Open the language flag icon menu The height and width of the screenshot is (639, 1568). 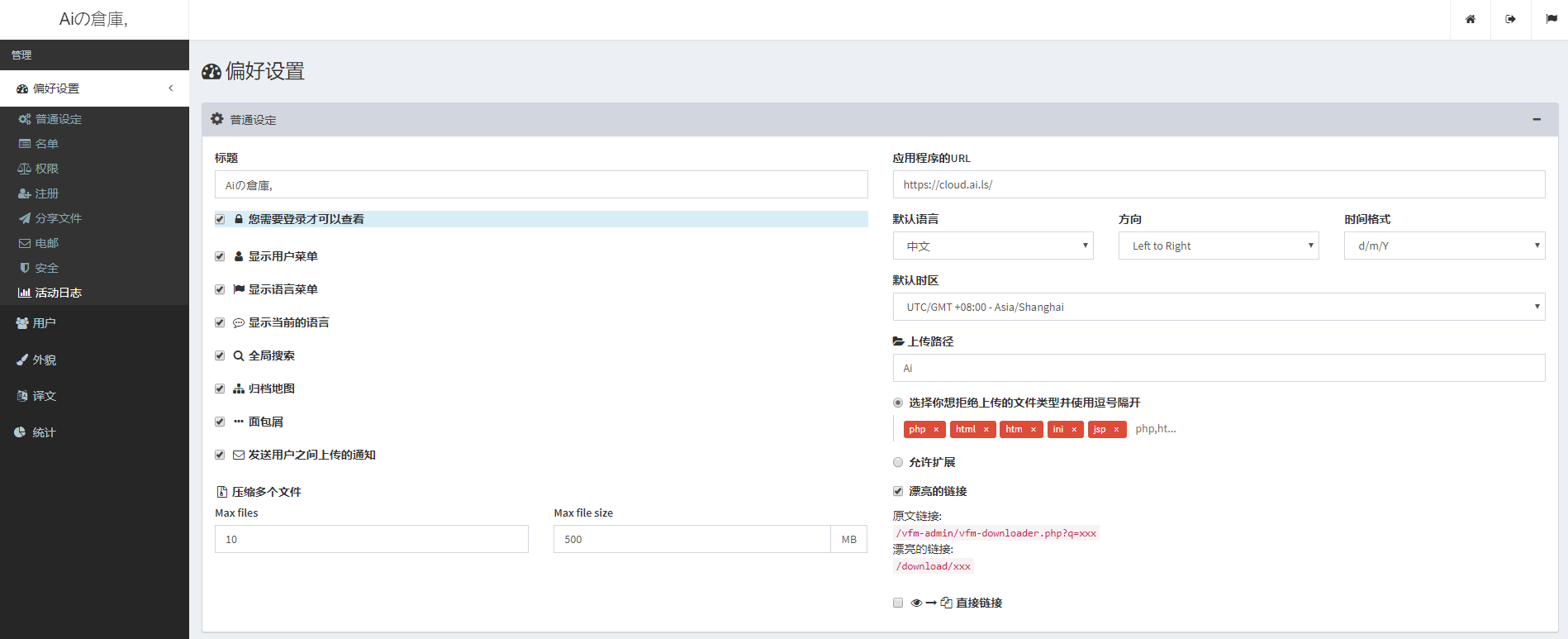[1551, 19]
